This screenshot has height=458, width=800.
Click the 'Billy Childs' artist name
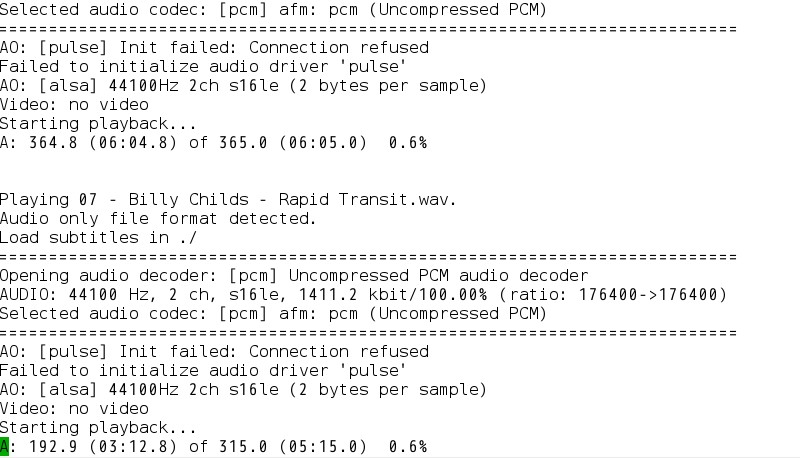pos(174,199)
